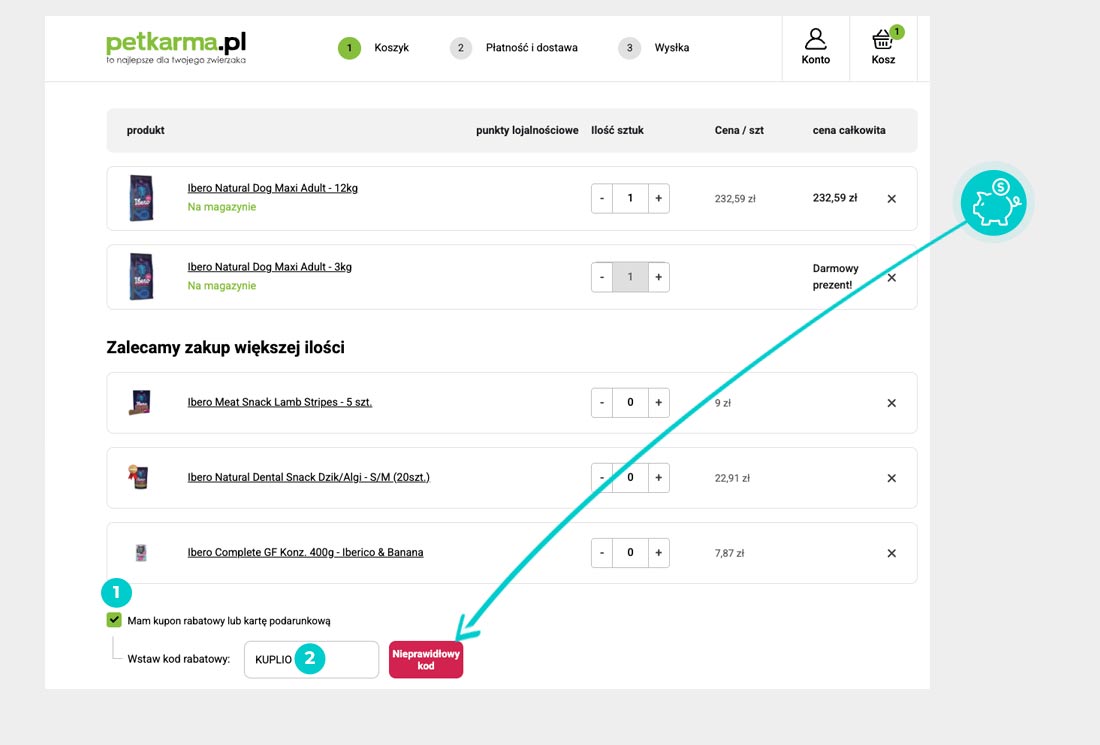Remove Ibero Natural Dog Maxi Adult 12kg
Viewport: 1100px width, 745px height.
click(x=891, y=199)
